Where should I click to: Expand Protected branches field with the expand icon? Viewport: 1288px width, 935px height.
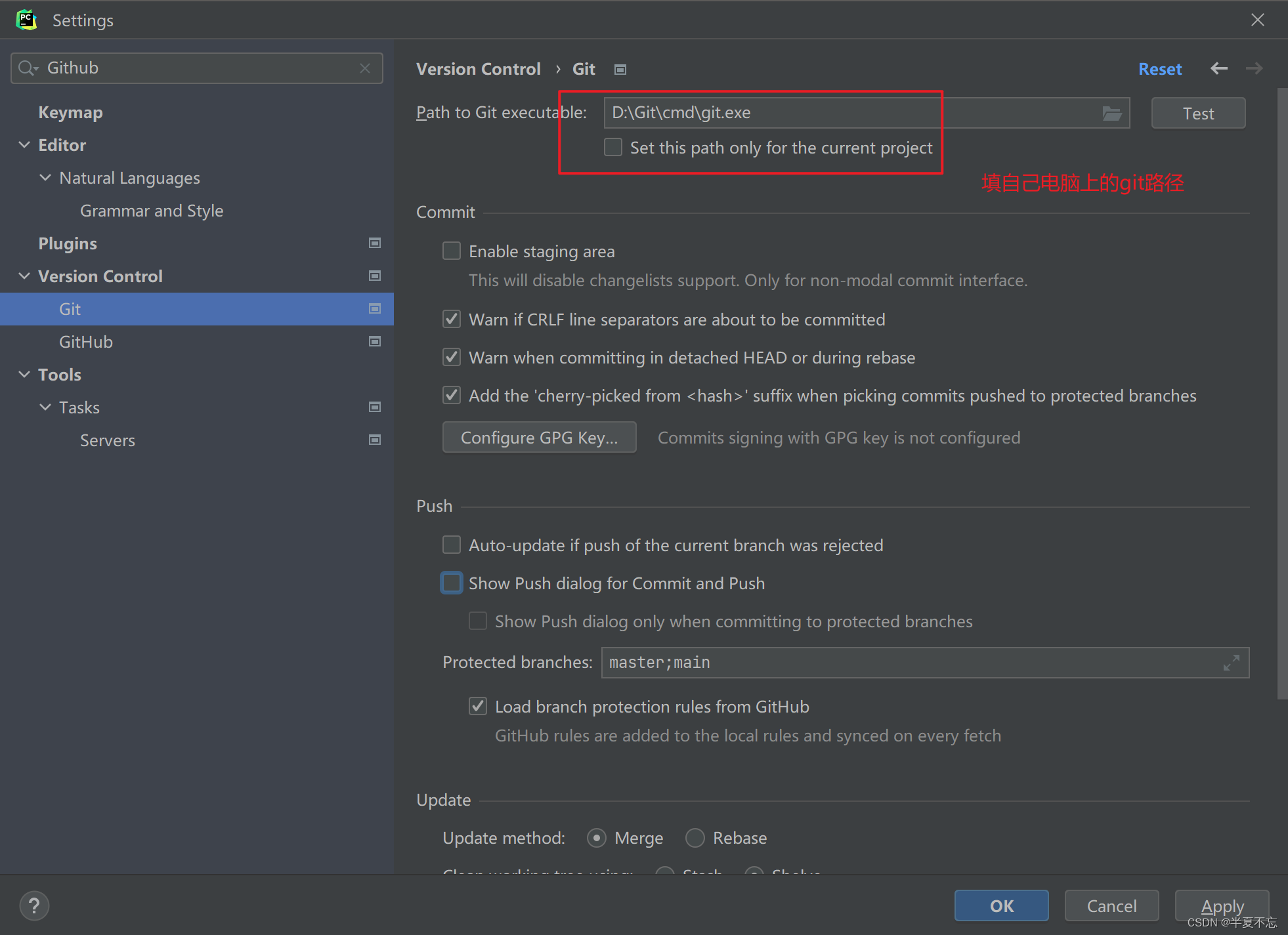[1232, 662]
